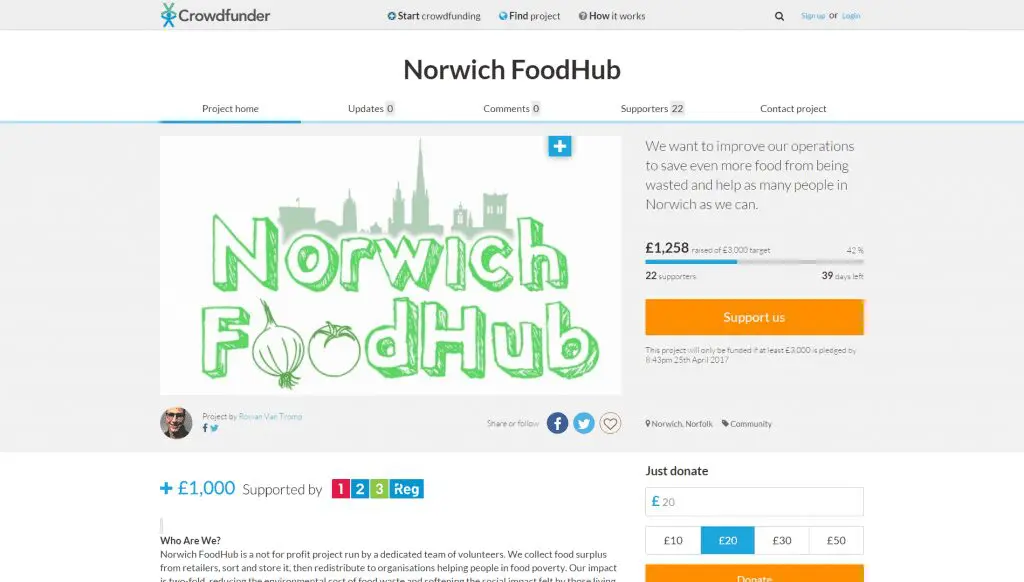Share project via Twitter circle icon
The image size is (1024, 582).
click(x=584, y=423)
